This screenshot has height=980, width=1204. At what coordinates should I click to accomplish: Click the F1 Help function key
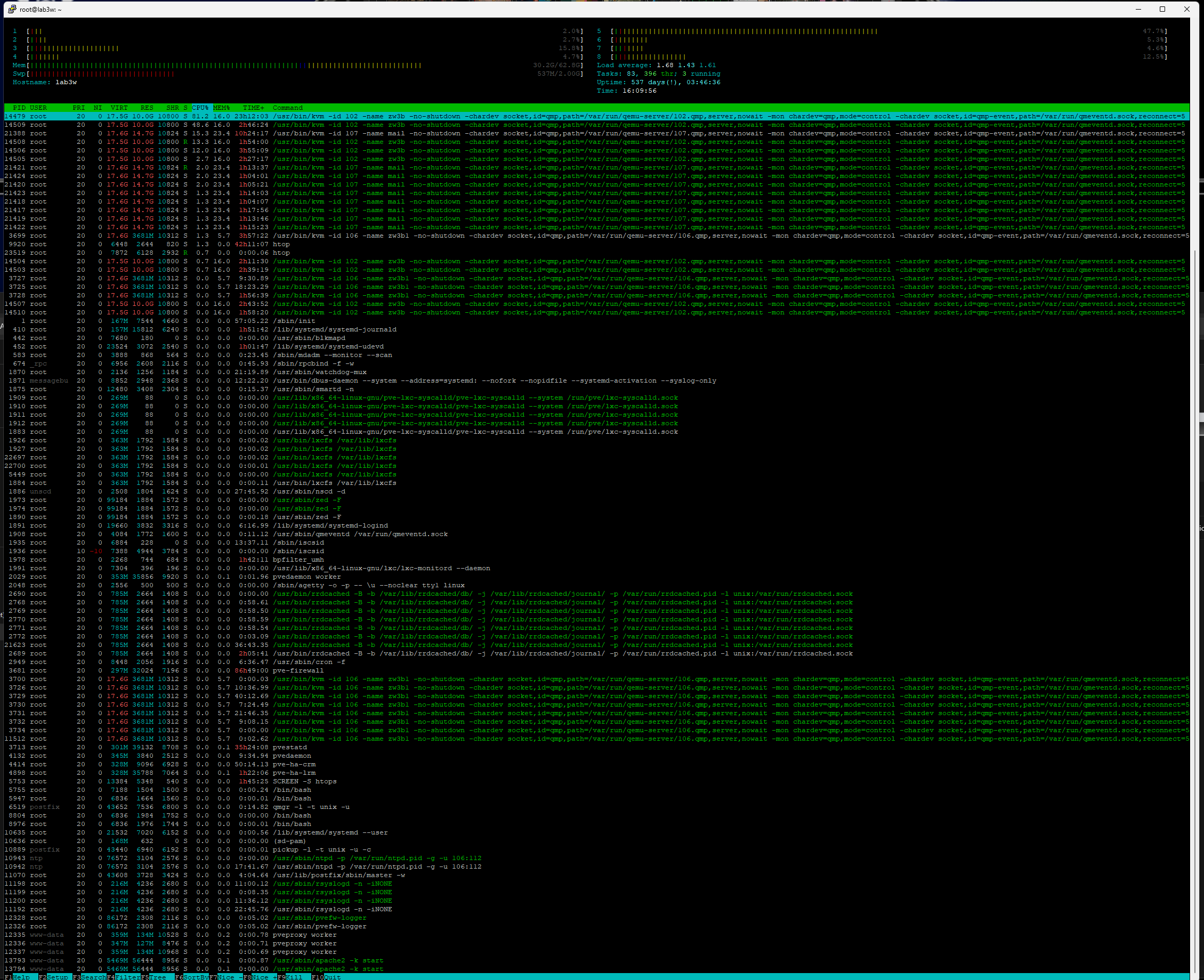(x=17, y=977)
